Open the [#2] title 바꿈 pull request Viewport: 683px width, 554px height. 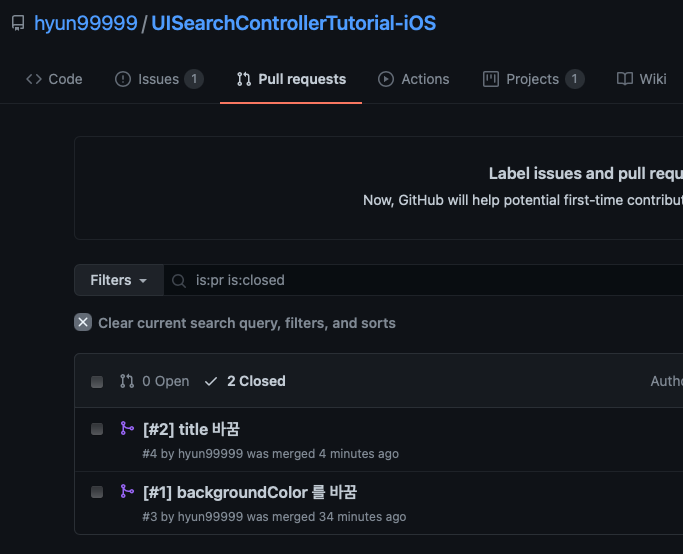tap(191, 429)
